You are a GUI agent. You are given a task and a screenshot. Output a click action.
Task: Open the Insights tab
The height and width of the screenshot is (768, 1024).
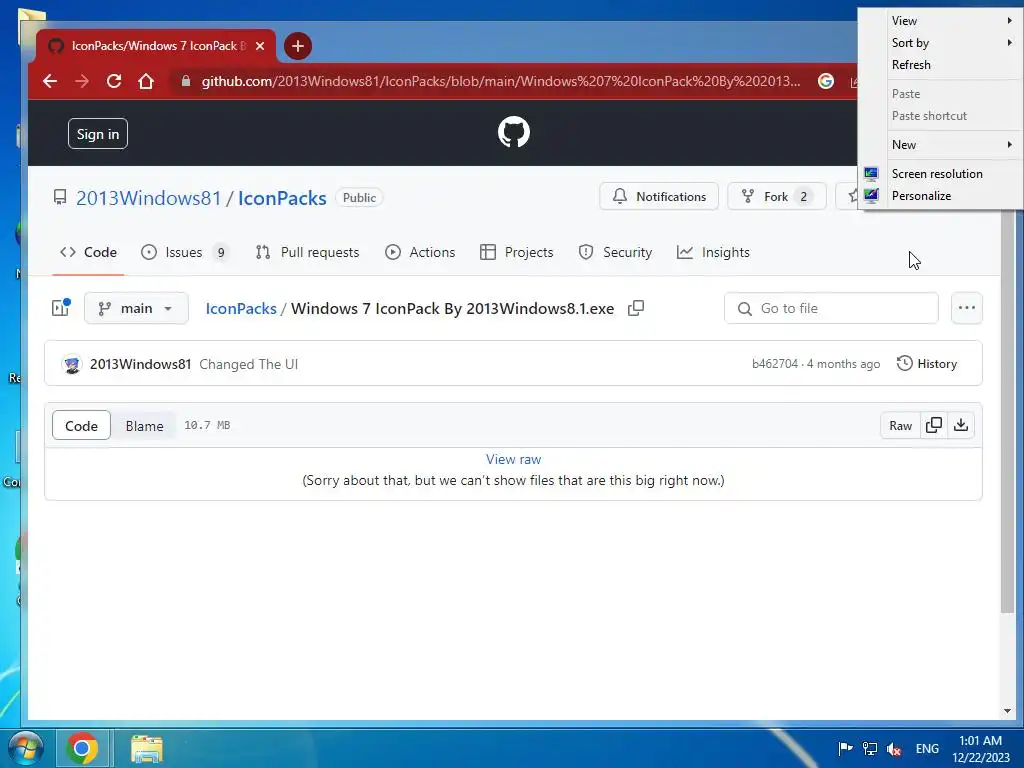coord(713,252)
